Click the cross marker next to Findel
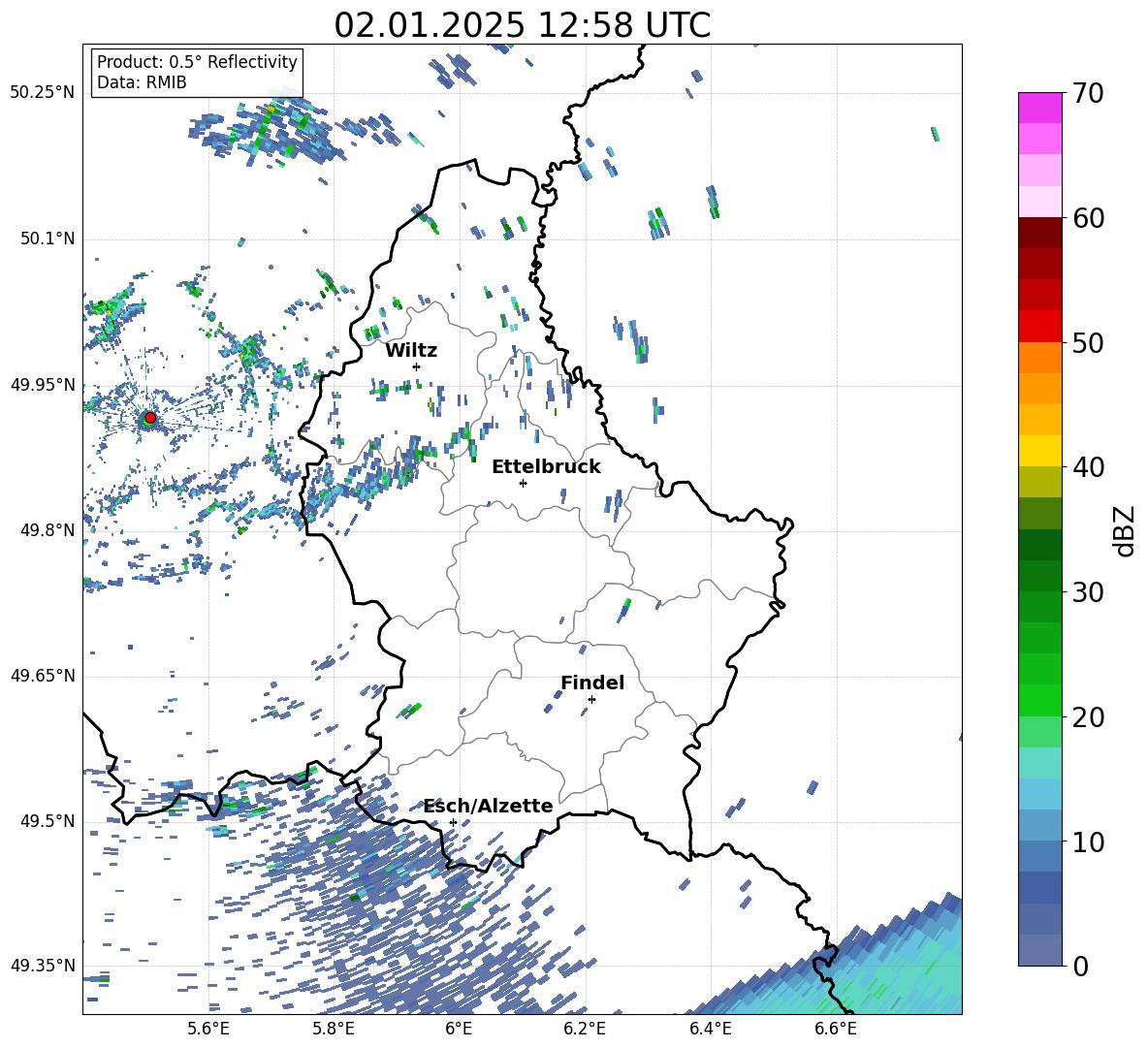 pos(591,700)
